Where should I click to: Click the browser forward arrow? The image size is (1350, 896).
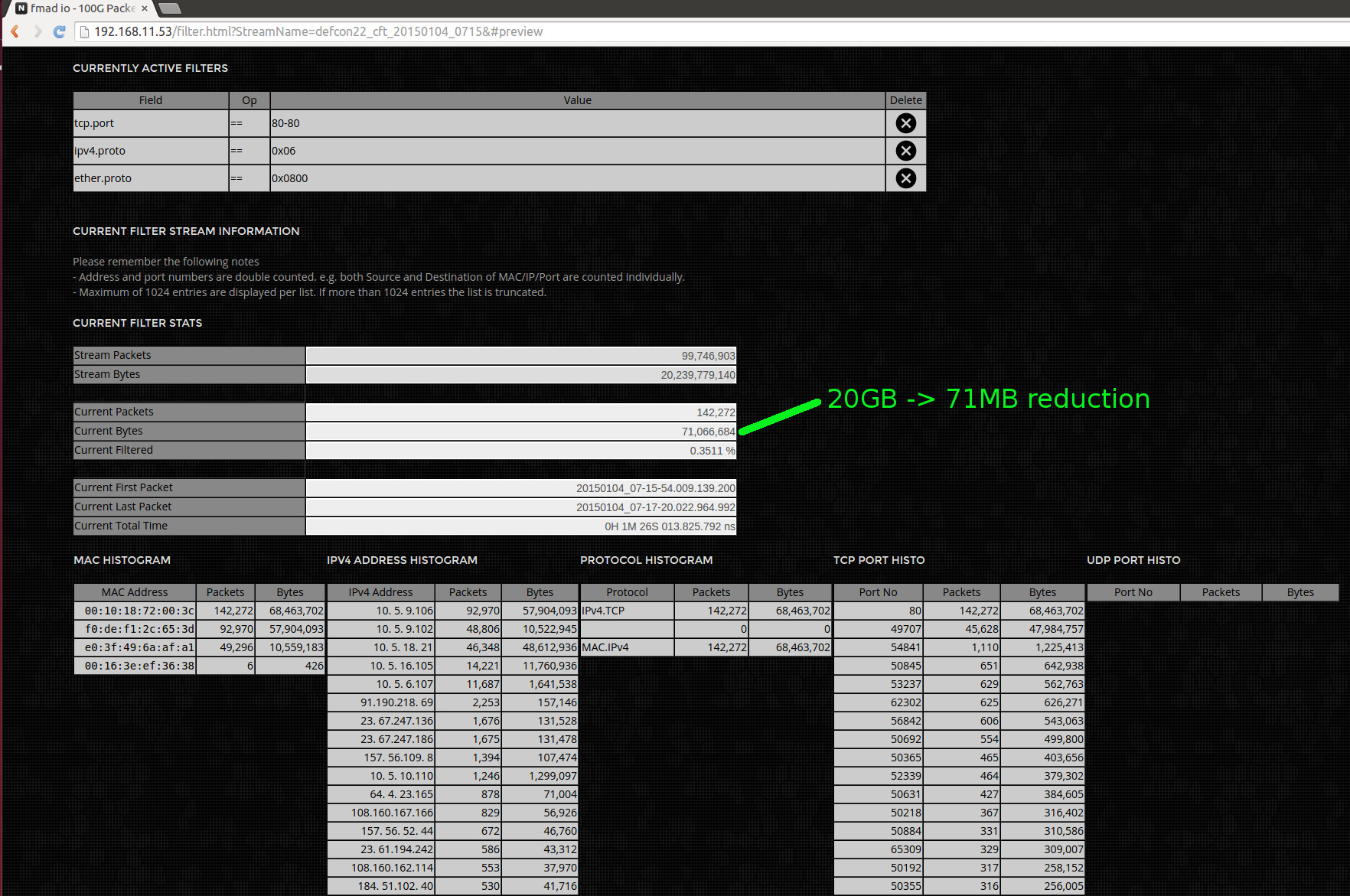point(37,31)
